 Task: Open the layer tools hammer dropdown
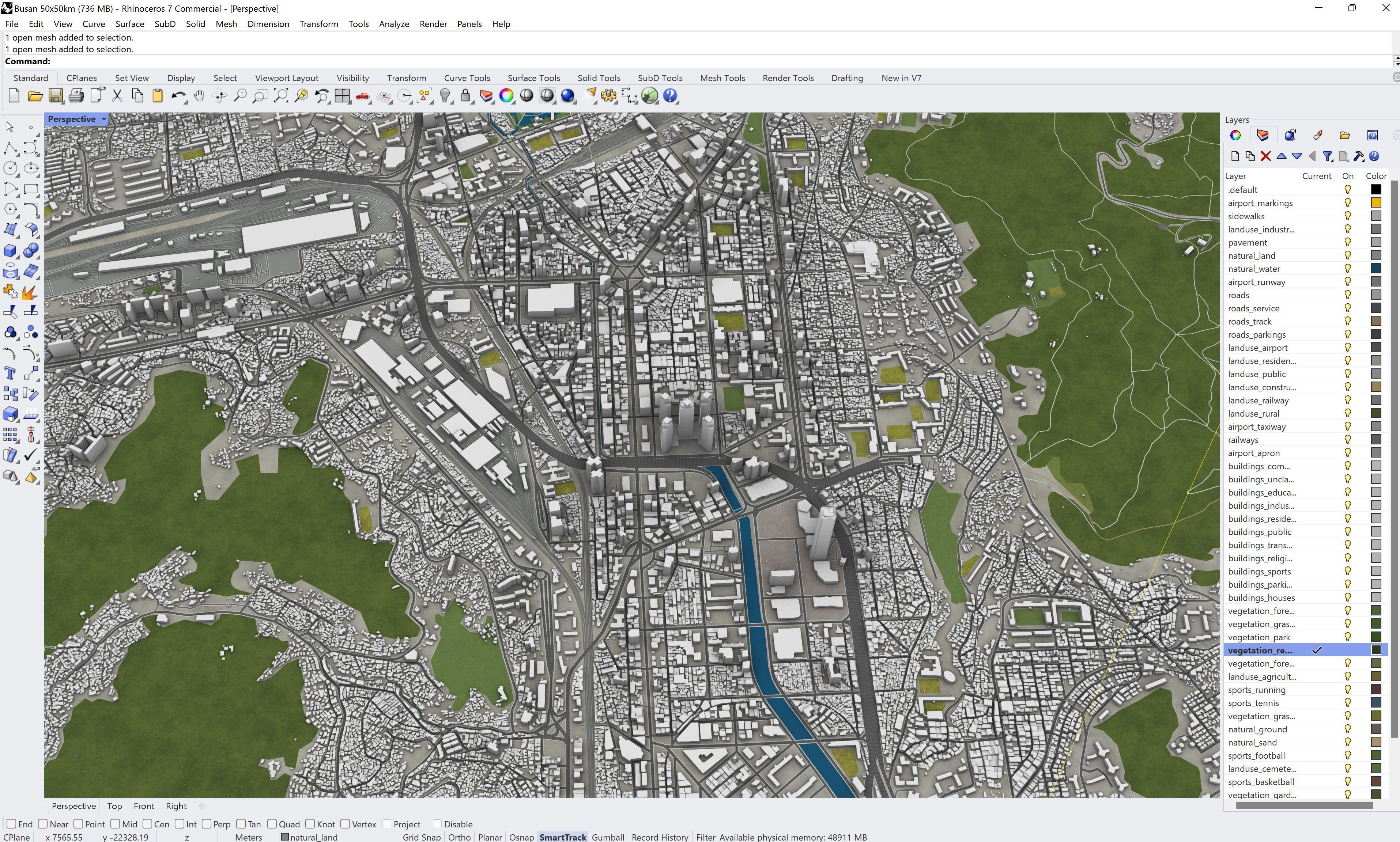point(1359,156)
